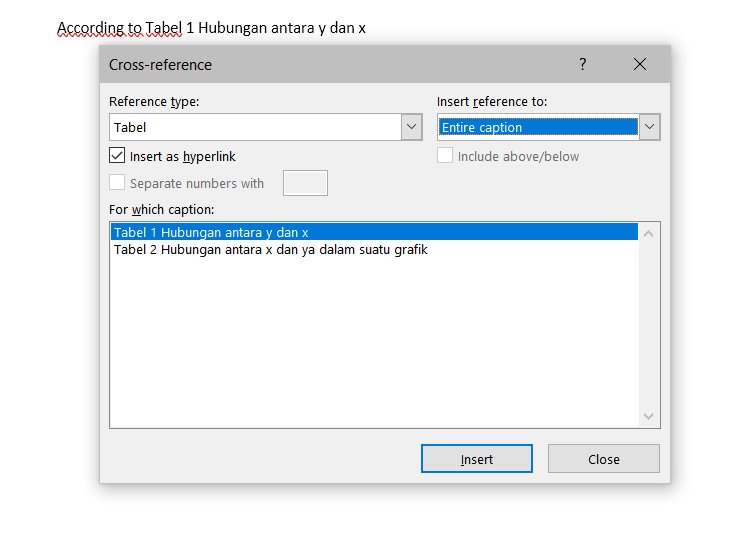The height and width of the screenshot is (550, 740).
Task: Click the Help question mark icon
Action: [583, 65]
